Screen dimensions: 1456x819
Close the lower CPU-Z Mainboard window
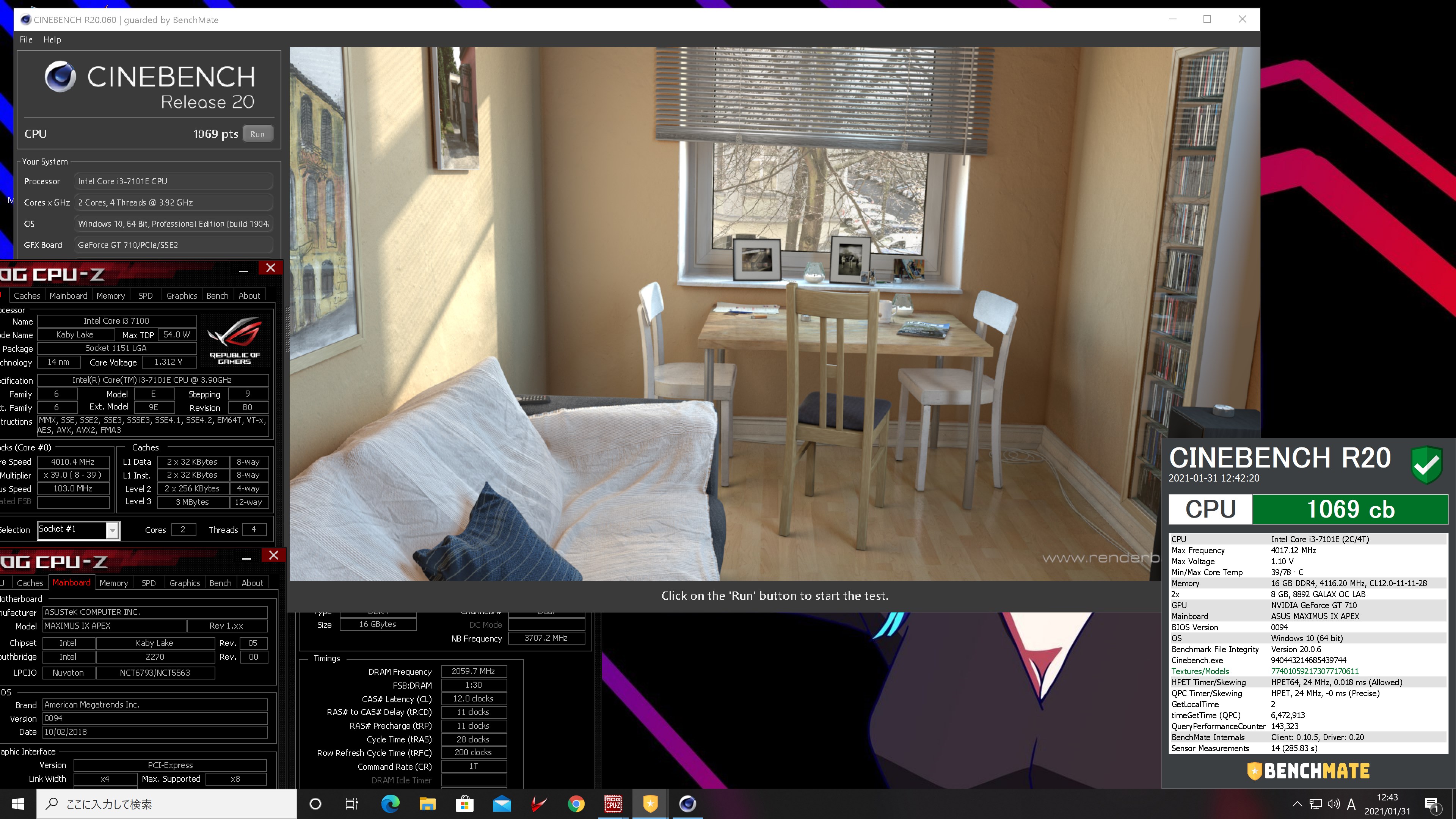pyautogui.click(x=273, y=555)
